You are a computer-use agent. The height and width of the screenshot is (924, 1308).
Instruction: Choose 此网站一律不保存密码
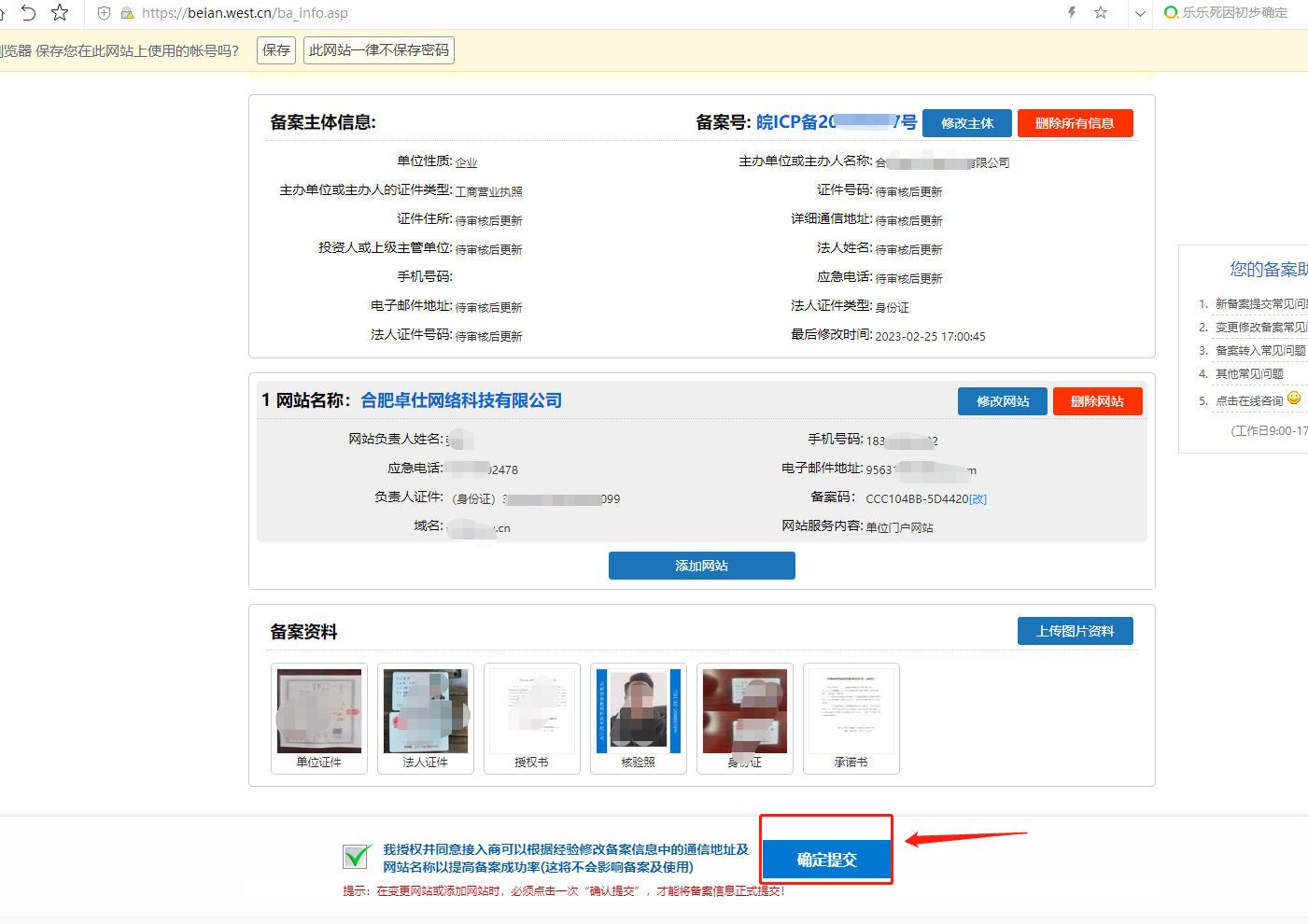click(379, 50)
